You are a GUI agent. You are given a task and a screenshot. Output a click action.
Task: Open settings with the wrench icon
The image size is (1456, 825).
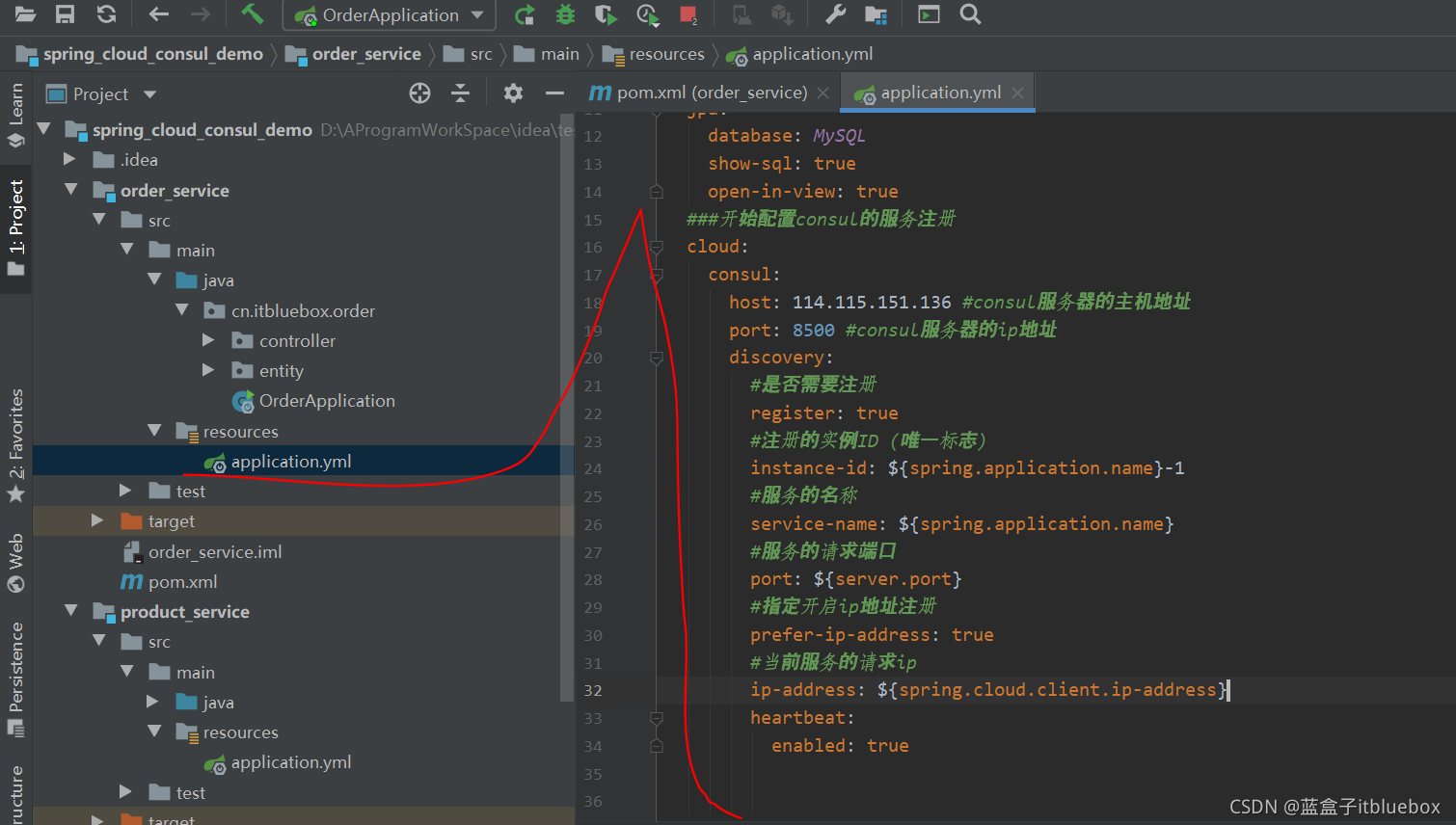coord(836,14)
